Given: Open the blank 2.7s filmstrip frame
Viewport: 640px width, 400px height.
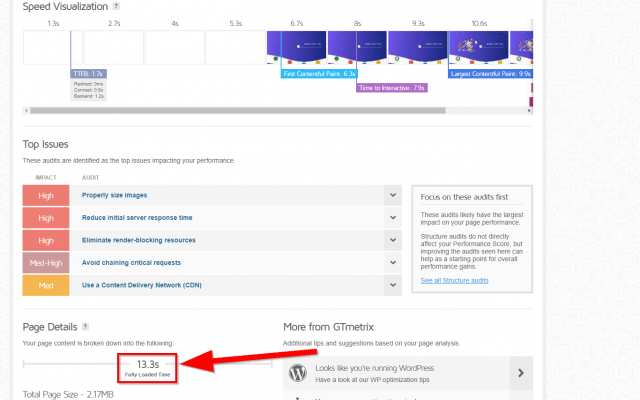Looking at the screenshot, I should (x=113, y=47).
